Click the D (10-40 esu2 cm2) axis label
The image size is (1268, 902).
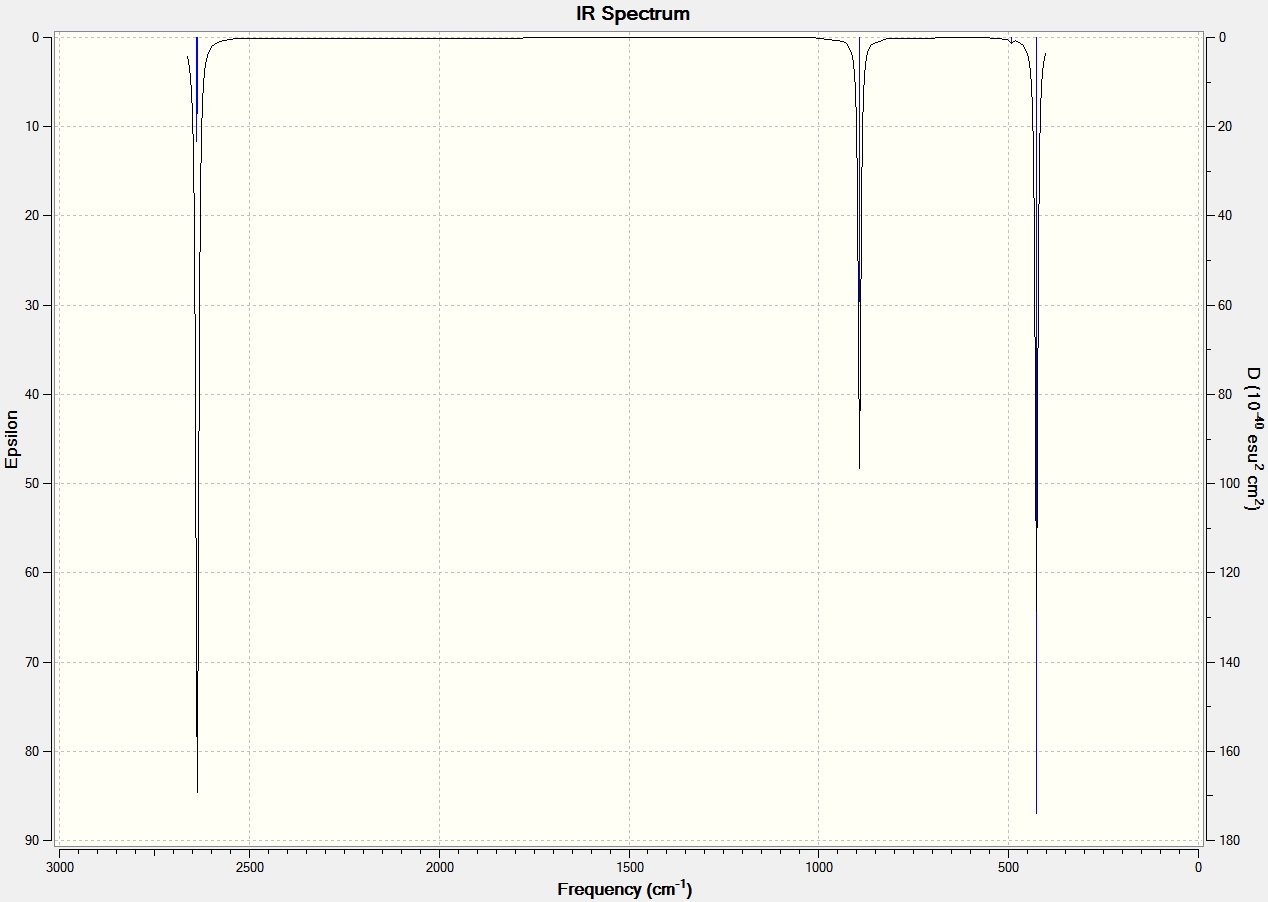(1253, 439)
